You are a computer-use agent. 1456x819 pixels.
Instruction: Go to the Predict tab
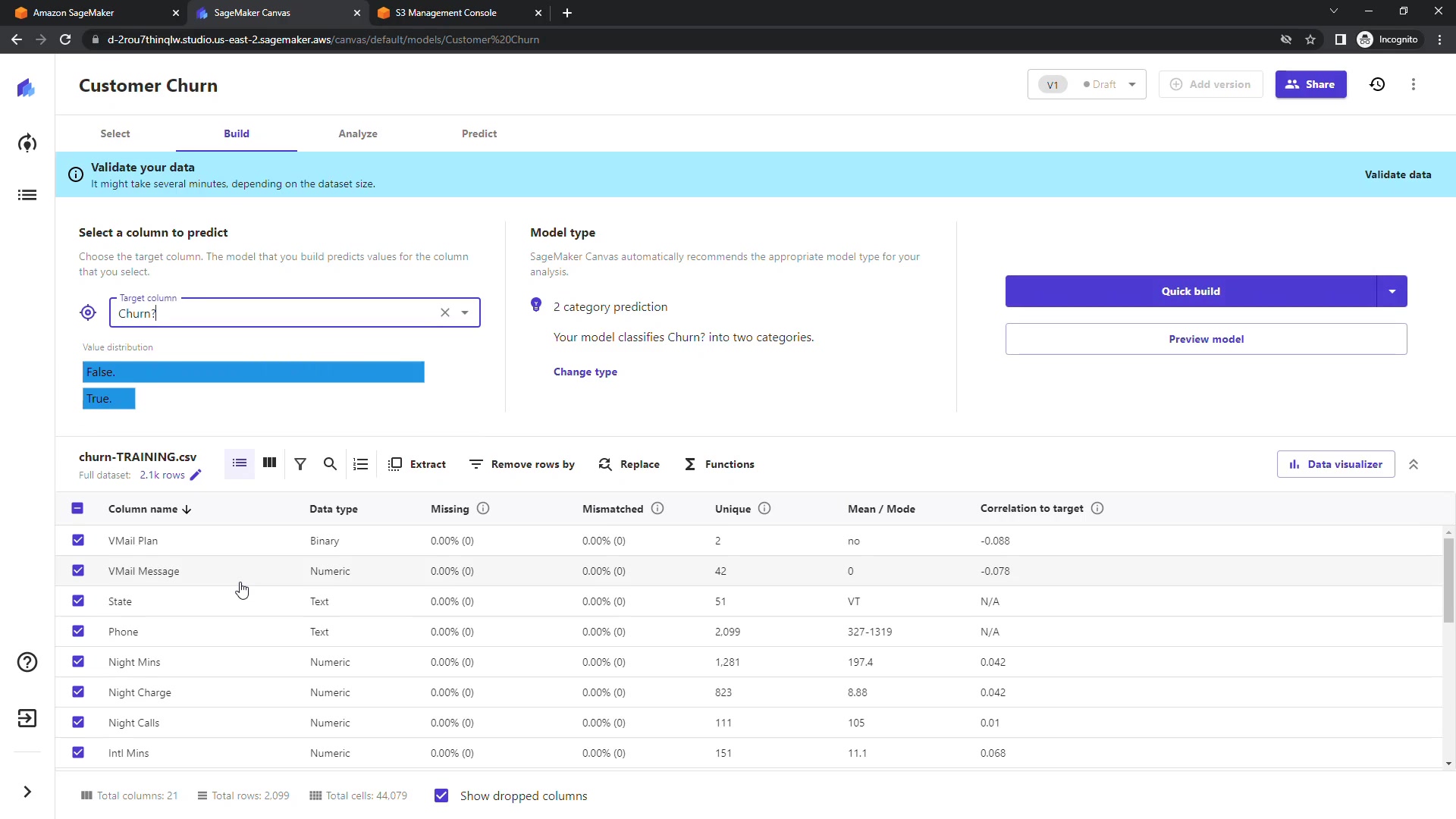[479, 133]
